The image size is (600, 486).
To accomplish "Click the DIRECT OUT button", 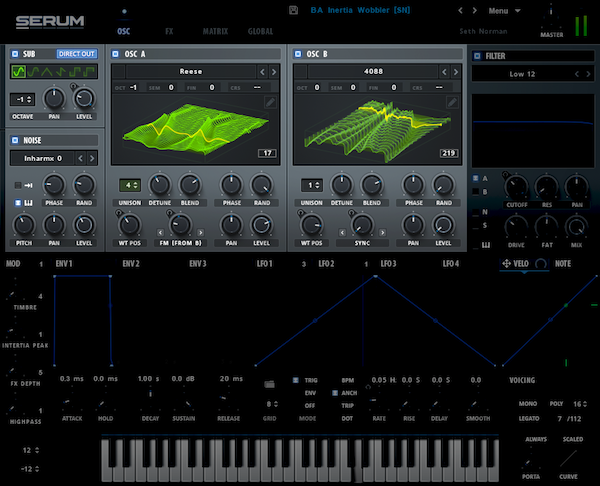I will 77,54.
